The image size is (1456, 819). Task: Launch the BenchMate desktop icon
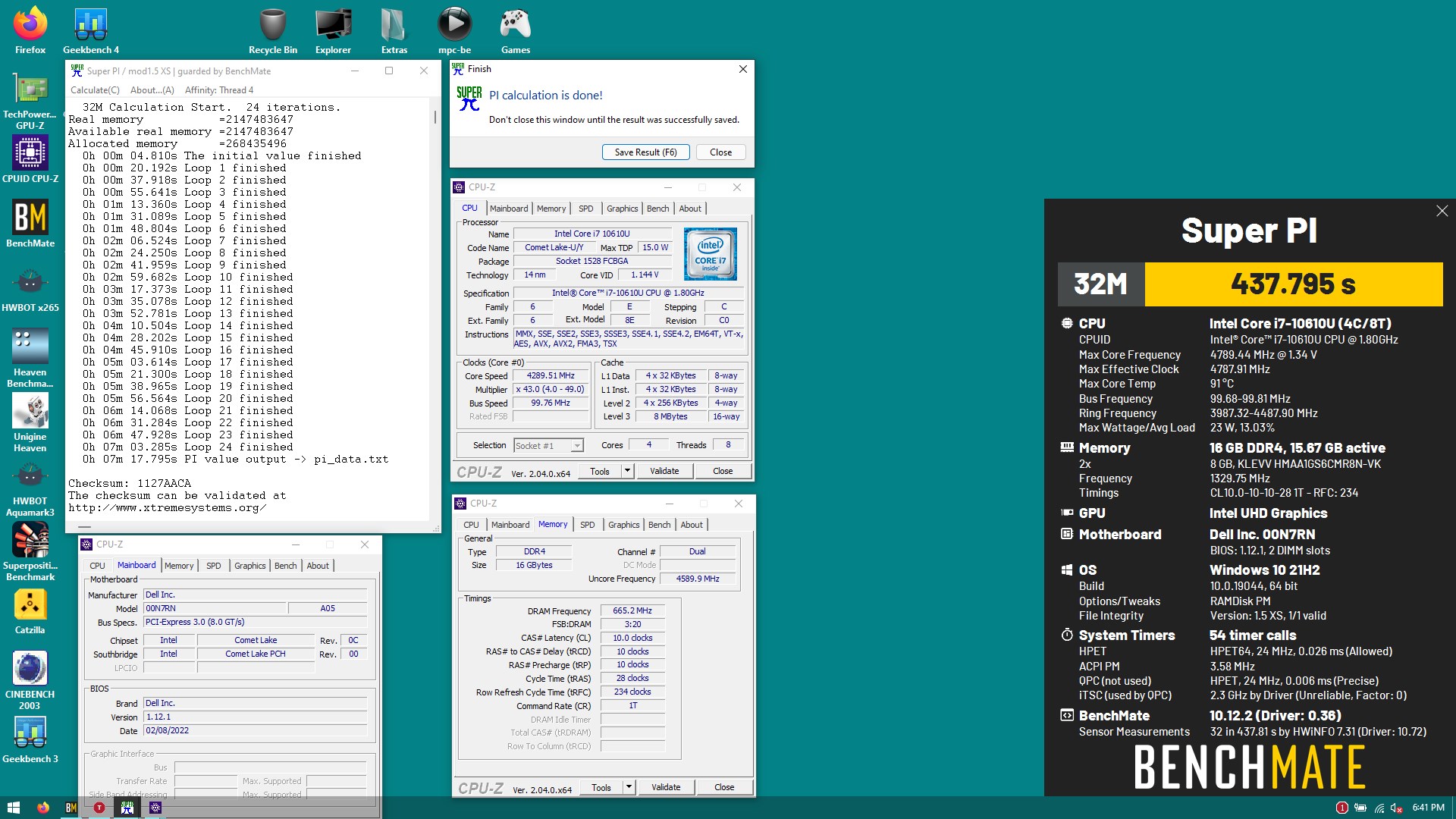pos(30,223)
